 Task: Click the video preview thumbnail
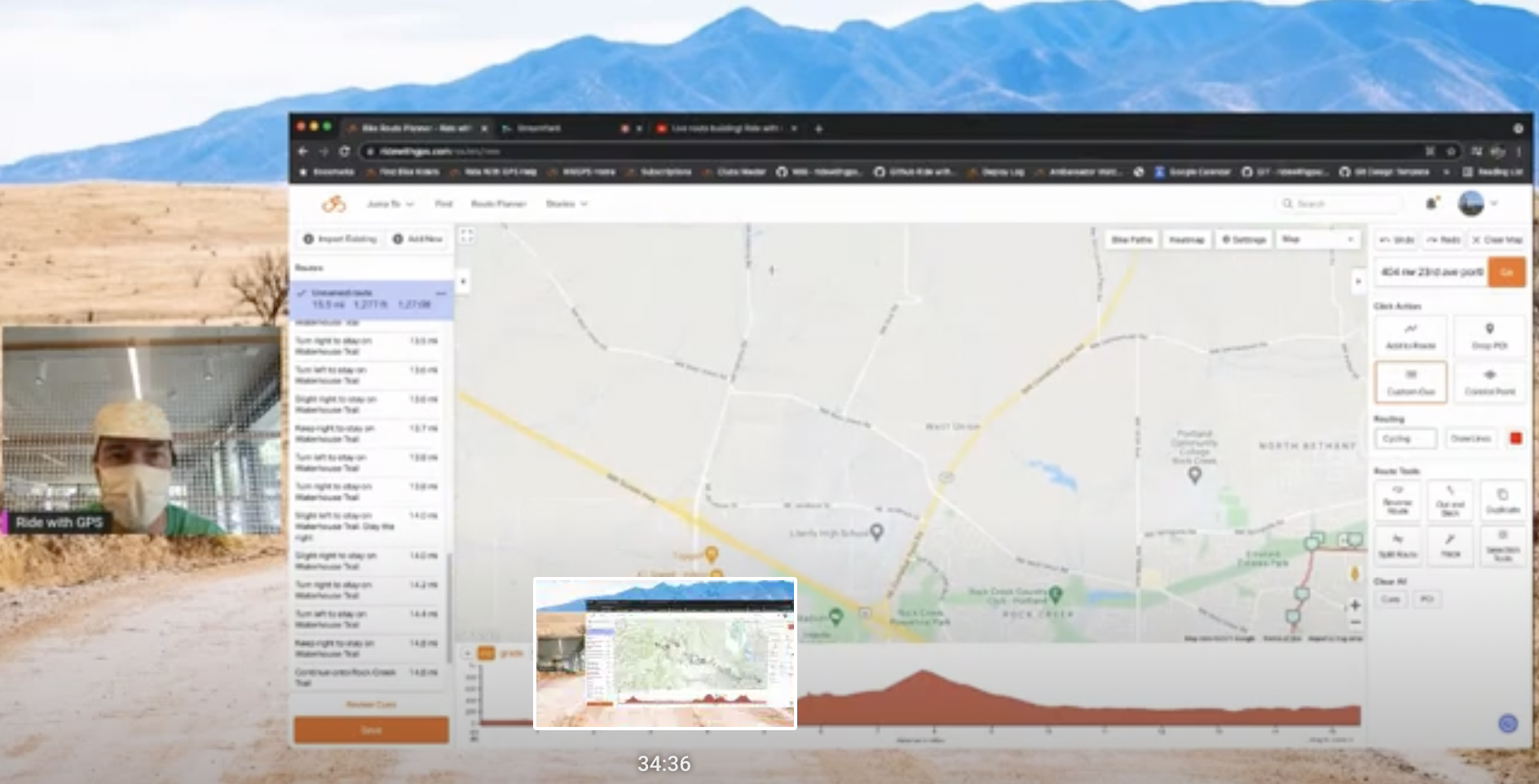point(664,654)
